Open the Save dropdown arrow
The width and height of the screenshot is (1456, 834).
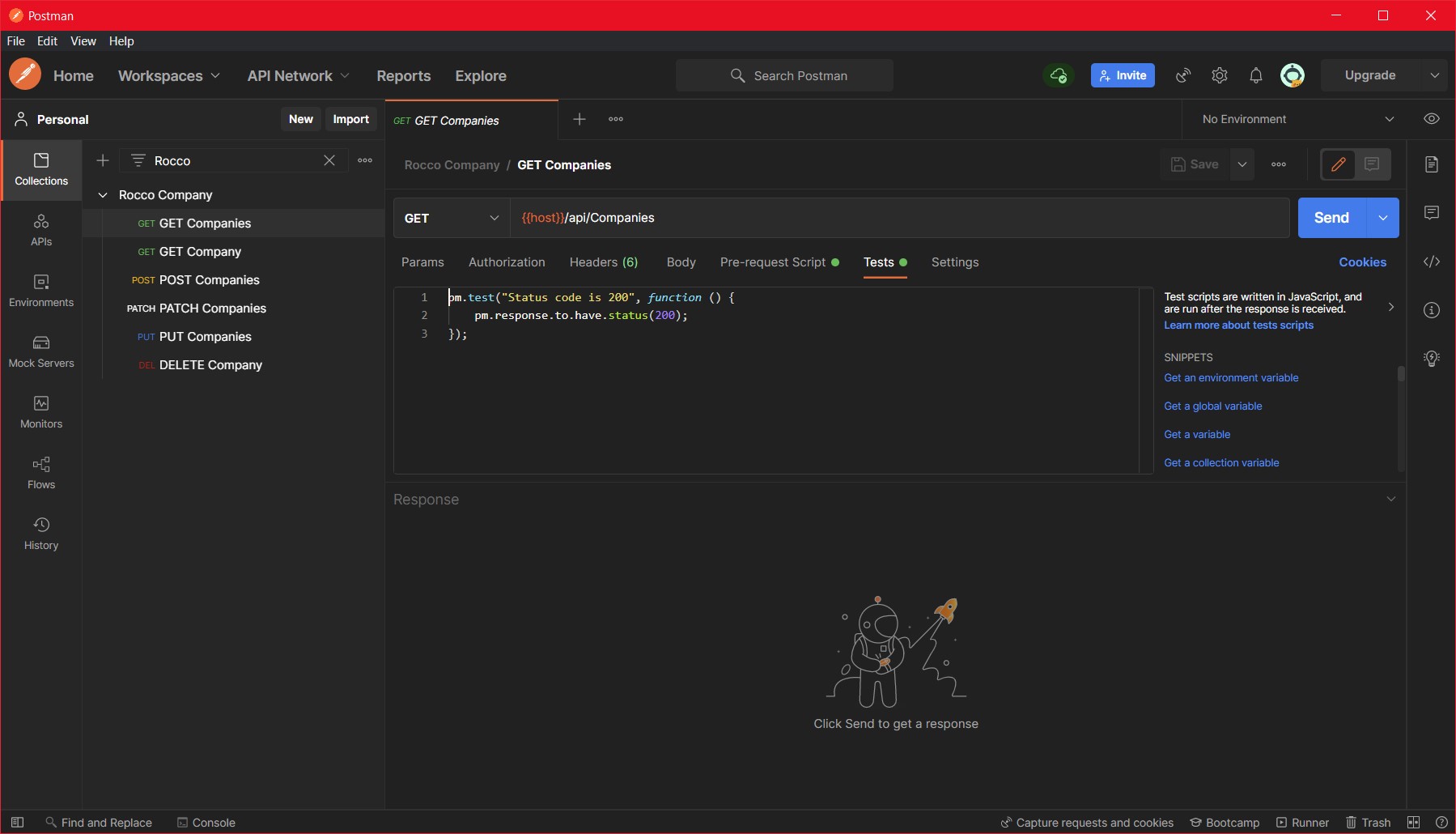pos(1242,164)
